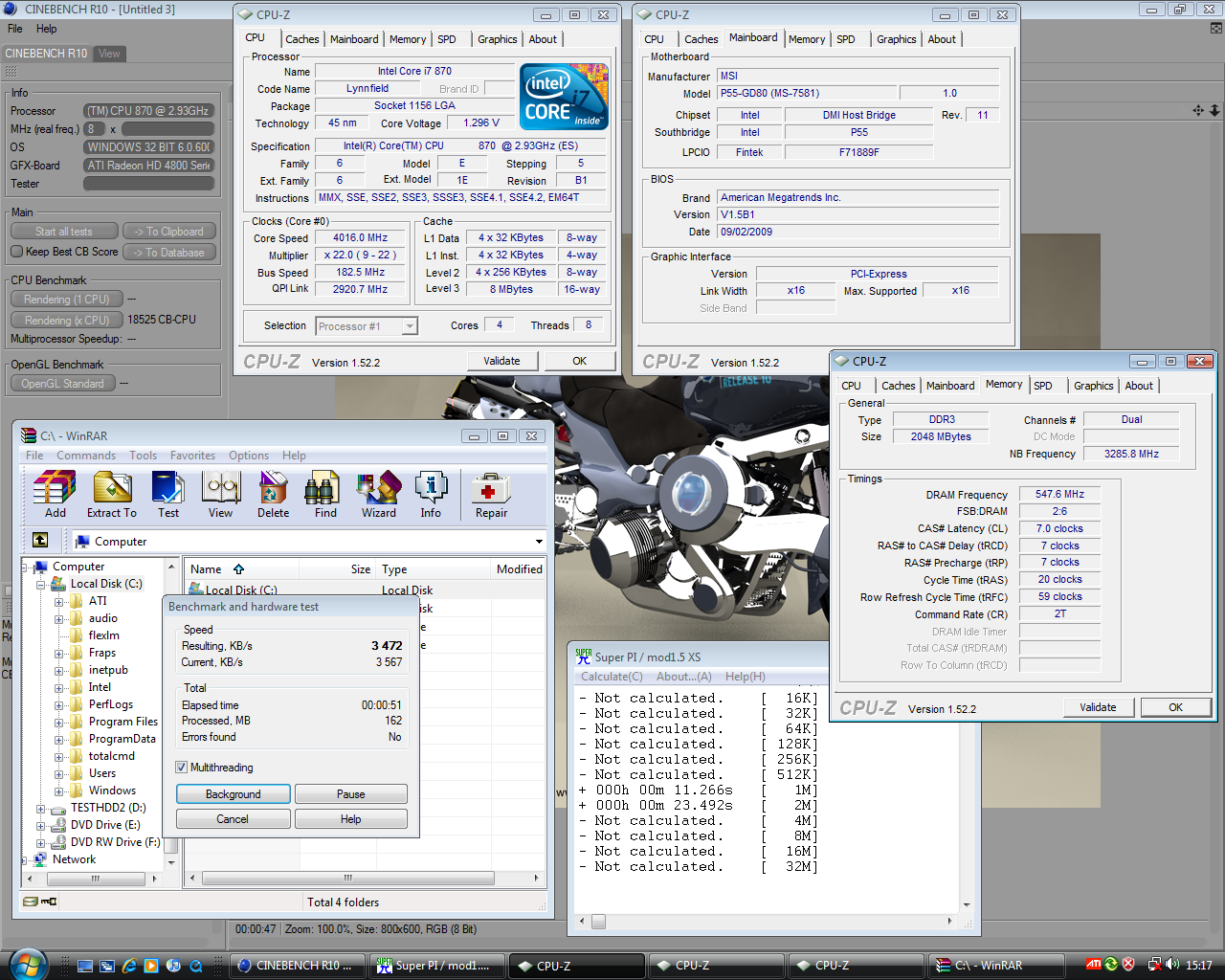This screenshot has width=1225, height=980.
Task: Click the ATI tray icon
Action: tap(1094, 965)
